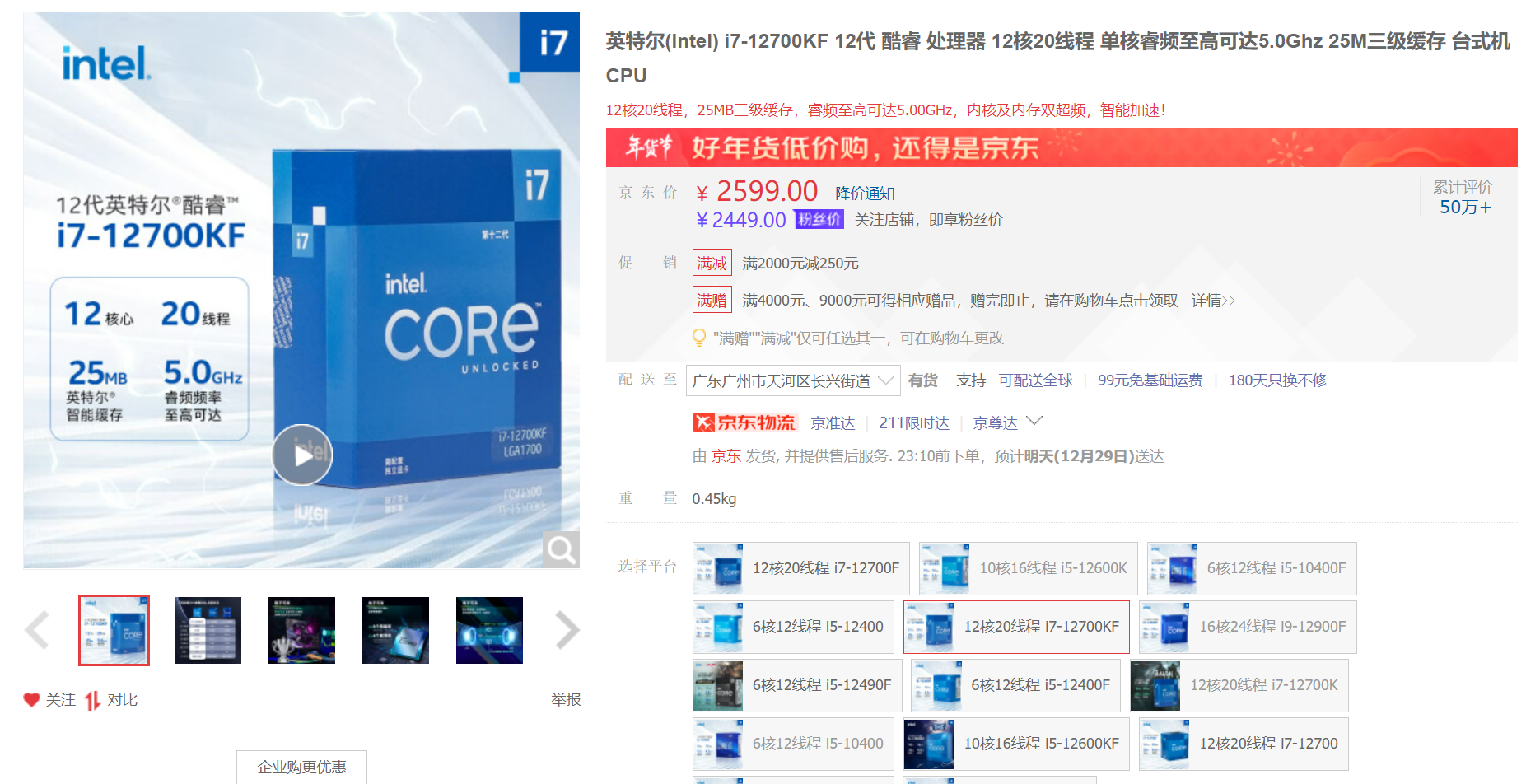Click 京尊达 delivery option
The image size is (1526, 784).
coord(995,423)
